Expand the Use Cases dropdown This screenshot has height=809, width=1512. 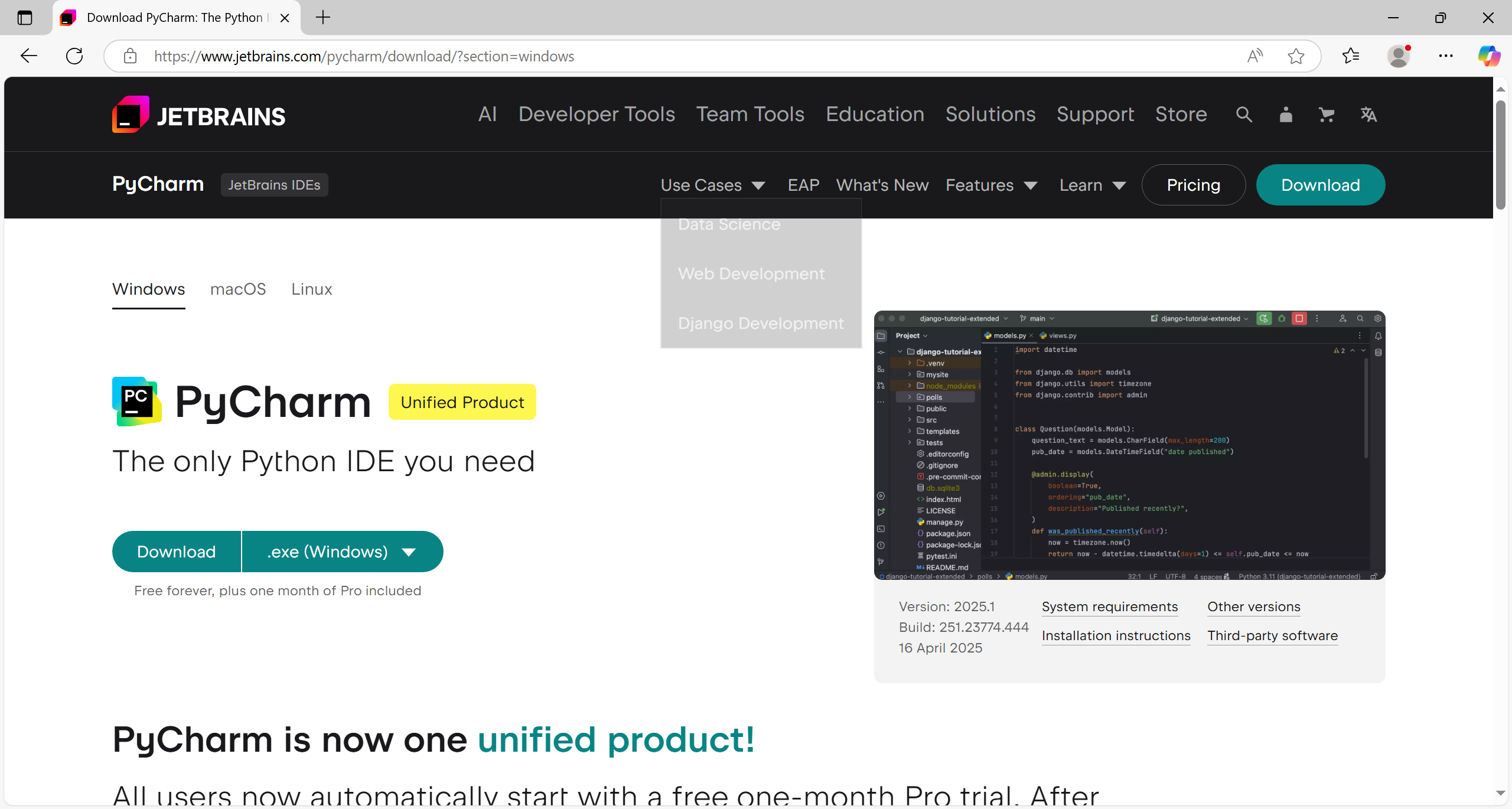713,185
